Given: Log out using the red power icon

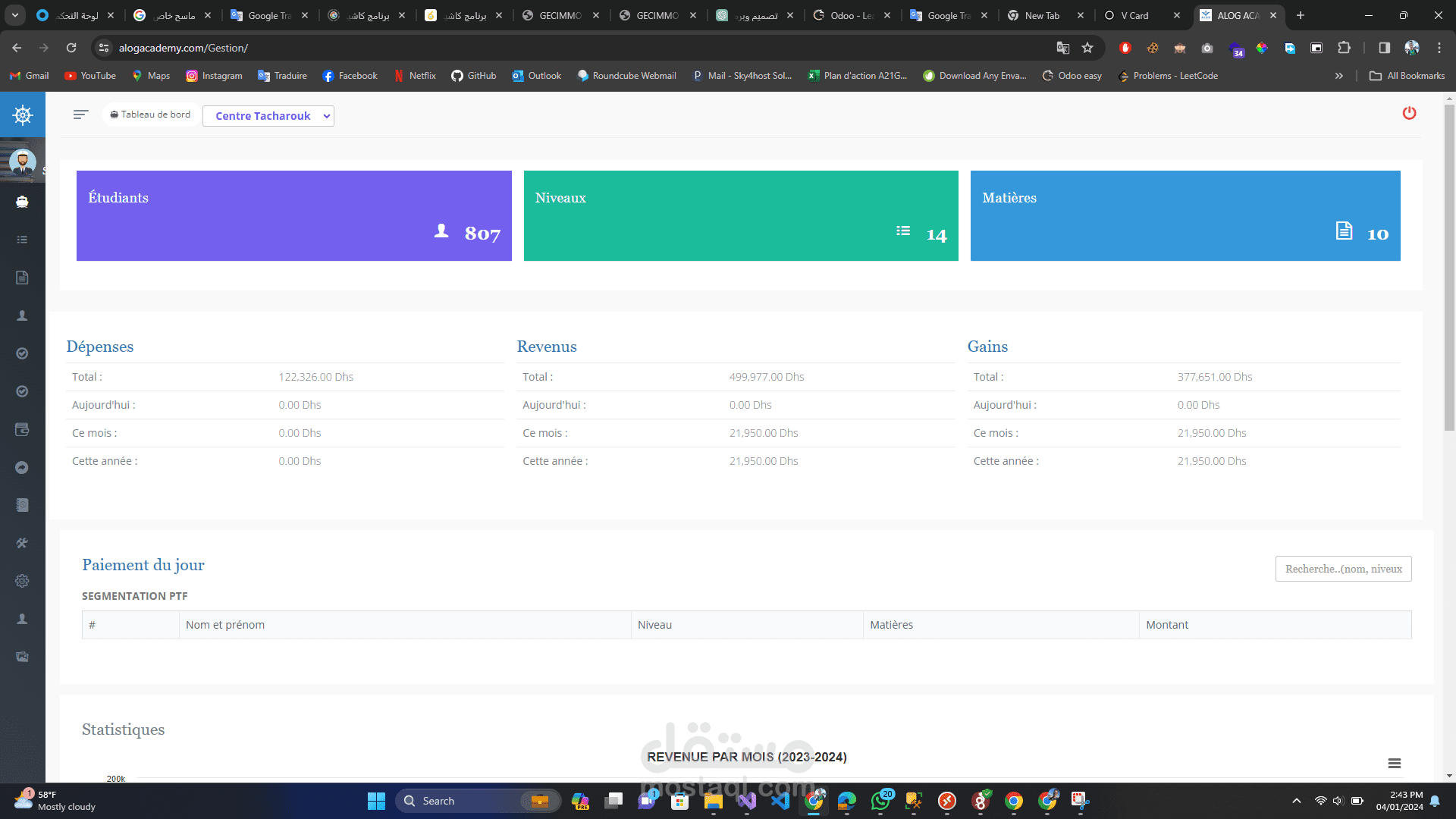Looking at the screenshot, I should tap(1409, 113).
